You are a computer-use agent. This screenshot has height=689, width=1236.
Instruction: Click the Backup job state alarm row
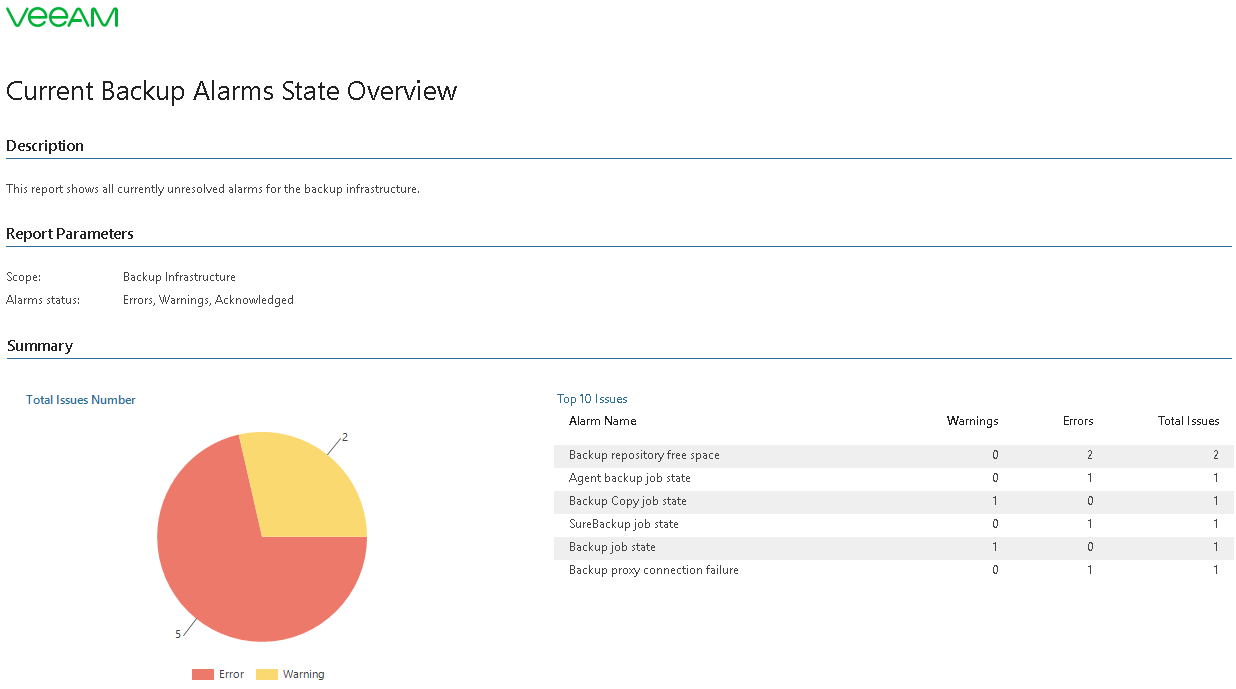click(x=612, y=547)
